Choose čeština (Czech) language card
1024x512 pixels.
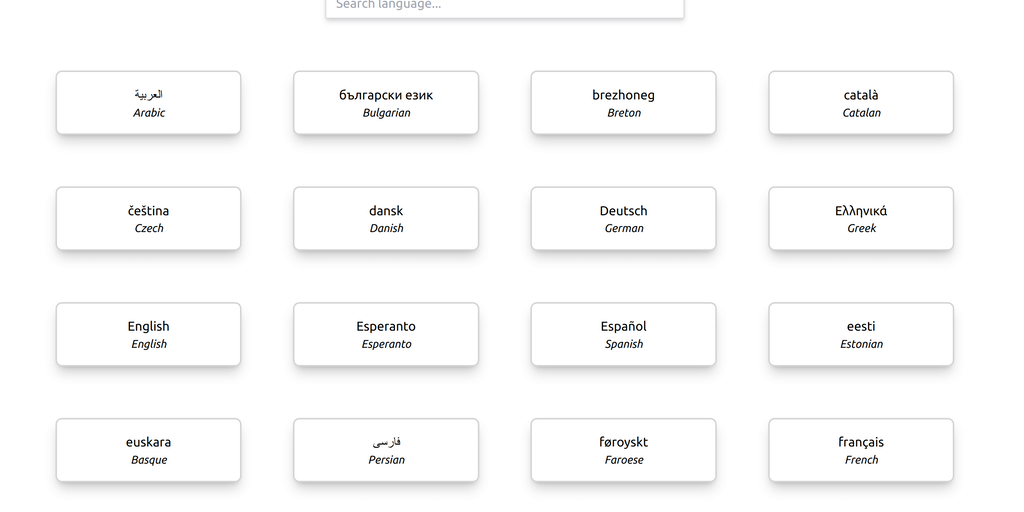coord(148,218)
